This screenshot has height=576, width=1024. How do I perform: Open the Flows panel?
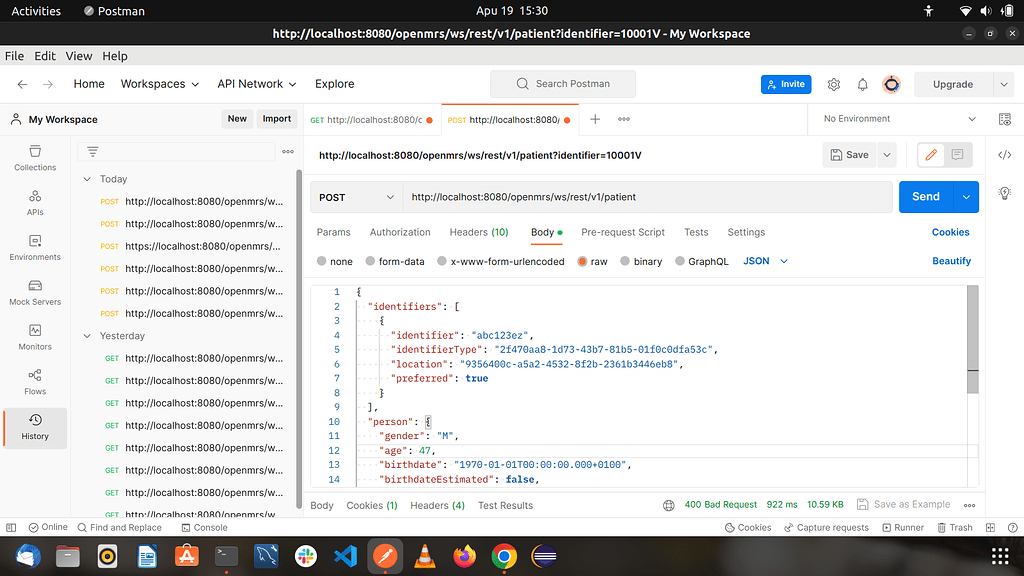coord(34,383)
